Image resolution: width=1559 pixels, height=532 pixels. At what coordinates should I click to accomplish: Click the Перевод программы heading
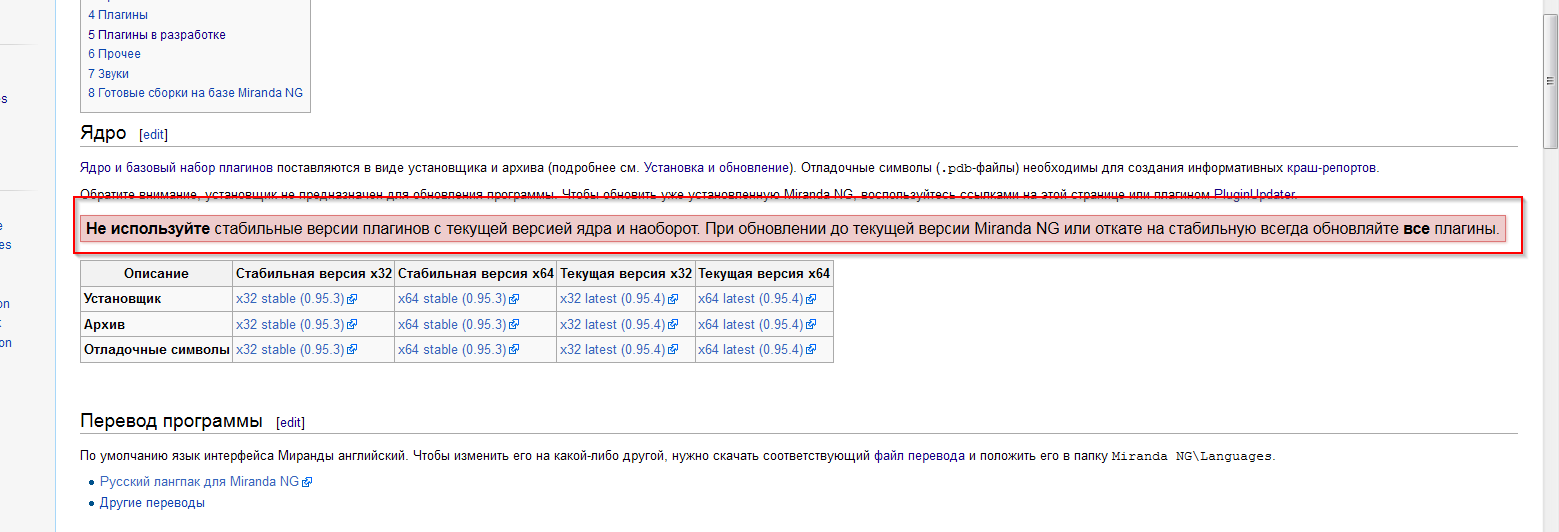[171, 421]
